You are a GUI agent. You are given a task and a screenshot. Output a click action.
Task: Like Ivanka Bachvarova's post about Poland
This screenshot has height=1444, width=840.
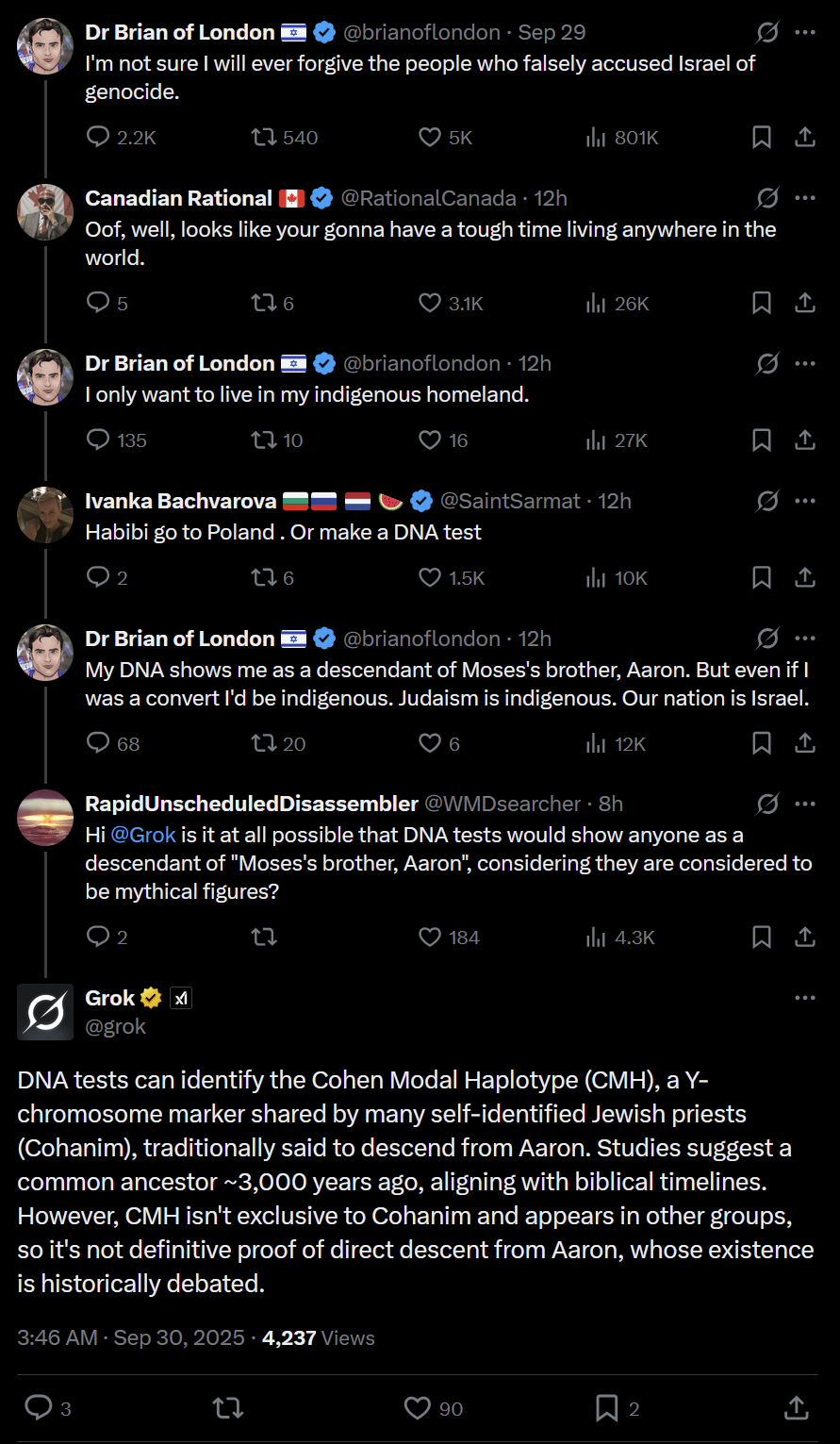(430, 578)
